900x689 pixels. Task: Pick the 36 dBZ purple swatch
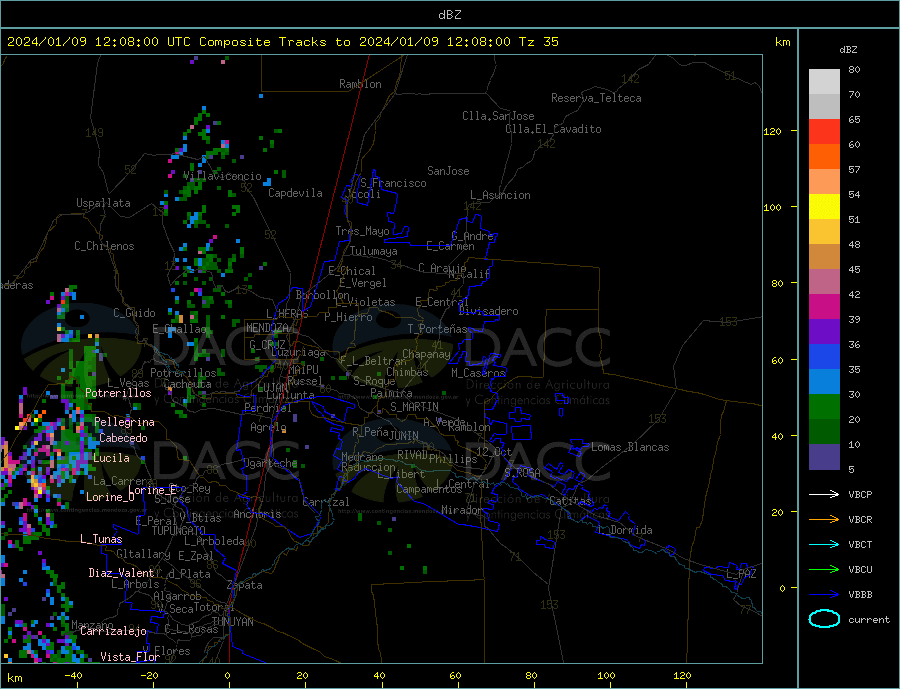coord(824,331)
